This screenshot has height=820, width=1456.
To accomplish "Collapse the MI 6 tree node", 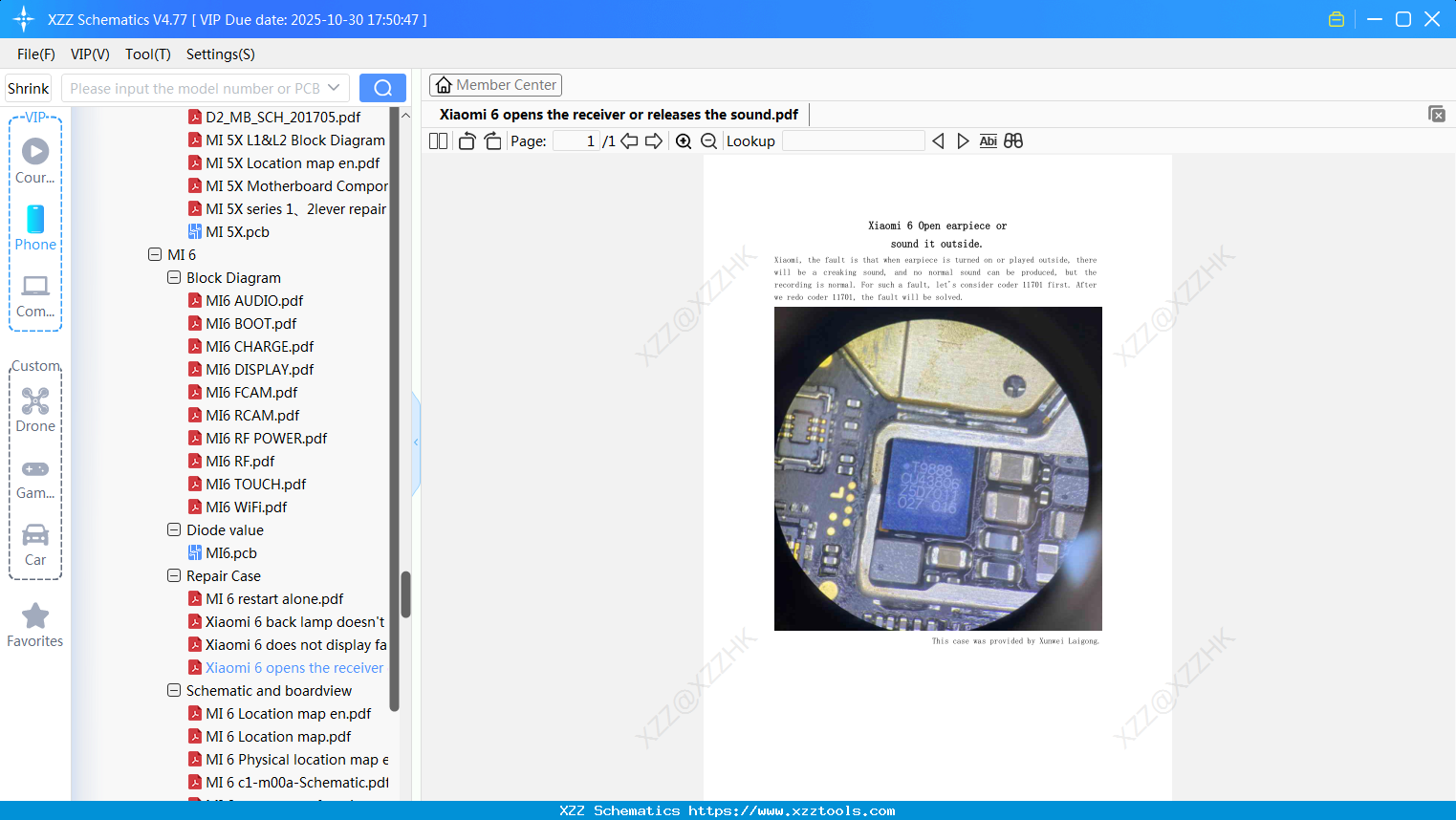I will tap(155, 255).
